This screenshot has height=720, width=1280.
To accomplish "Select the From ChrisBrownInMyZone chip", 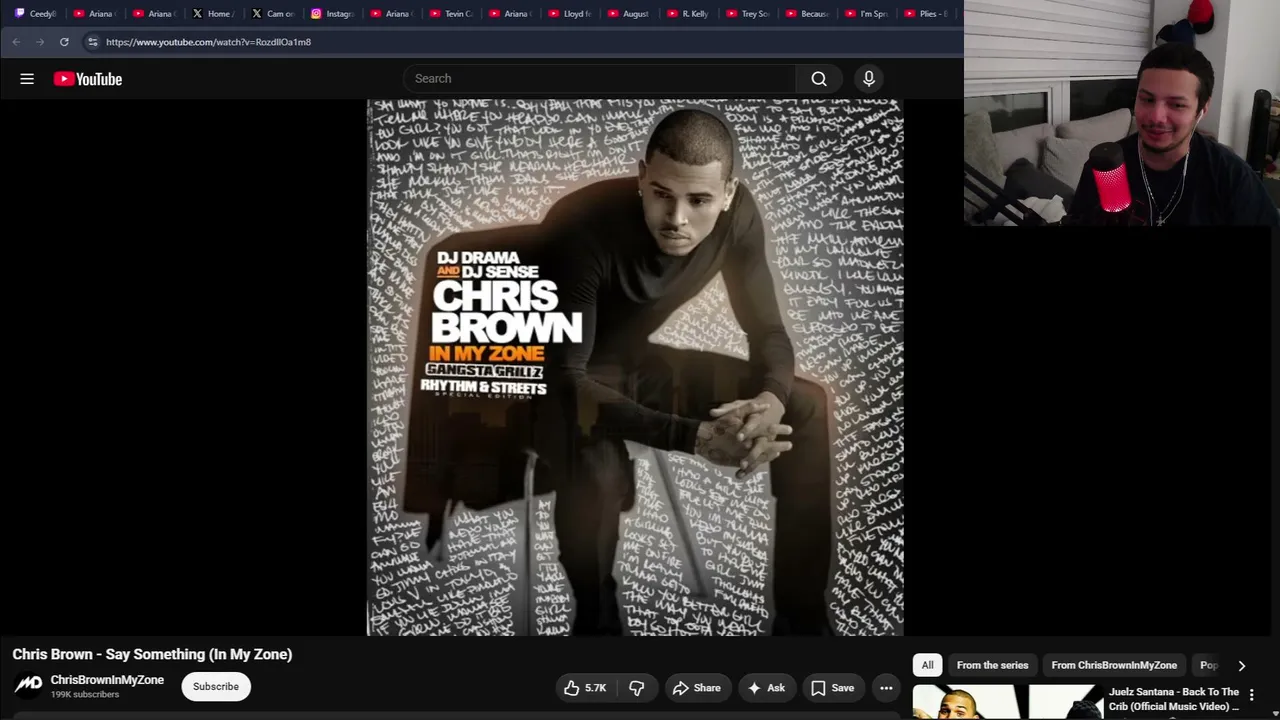I will click(1114, 665).
